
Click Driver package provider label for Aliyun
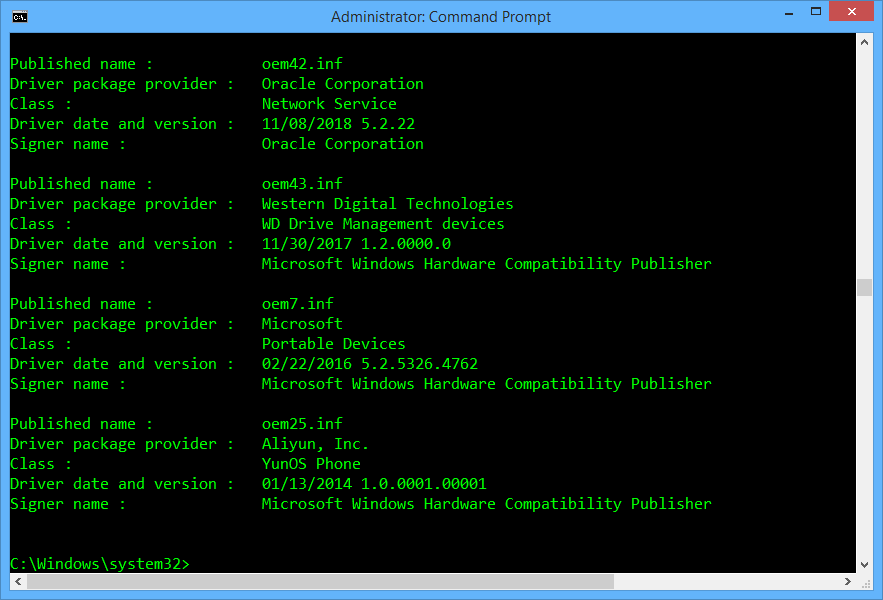point(122,444)
